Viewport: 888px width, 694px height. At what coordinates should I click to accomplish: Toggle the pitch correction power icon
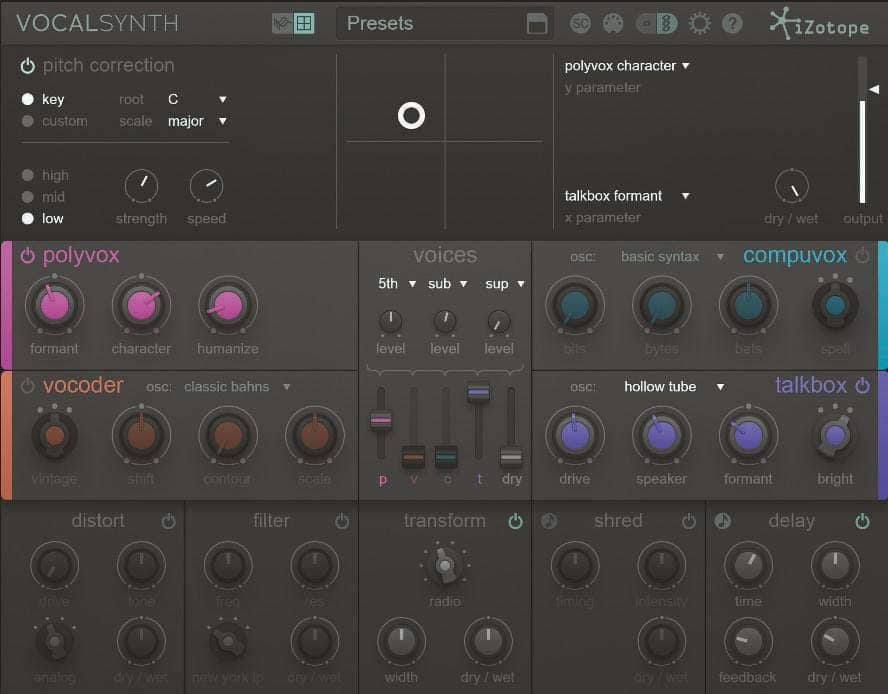27,66
